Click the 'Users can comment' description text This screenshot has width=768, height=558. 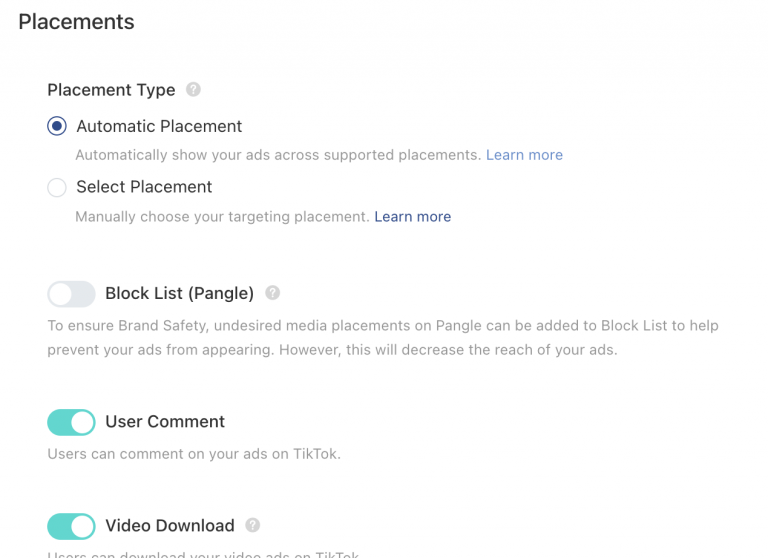point(194,454)
